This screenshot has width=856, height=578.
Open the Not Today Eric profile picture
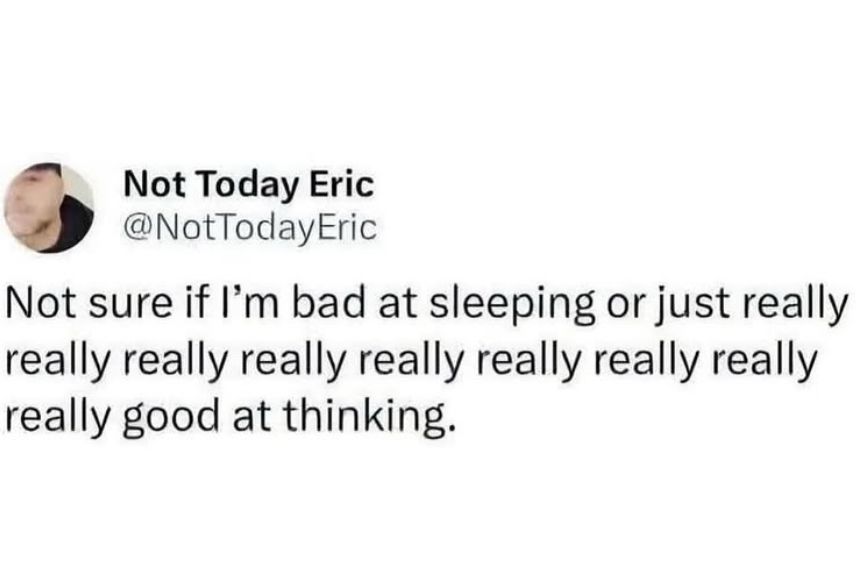[49, 207]
